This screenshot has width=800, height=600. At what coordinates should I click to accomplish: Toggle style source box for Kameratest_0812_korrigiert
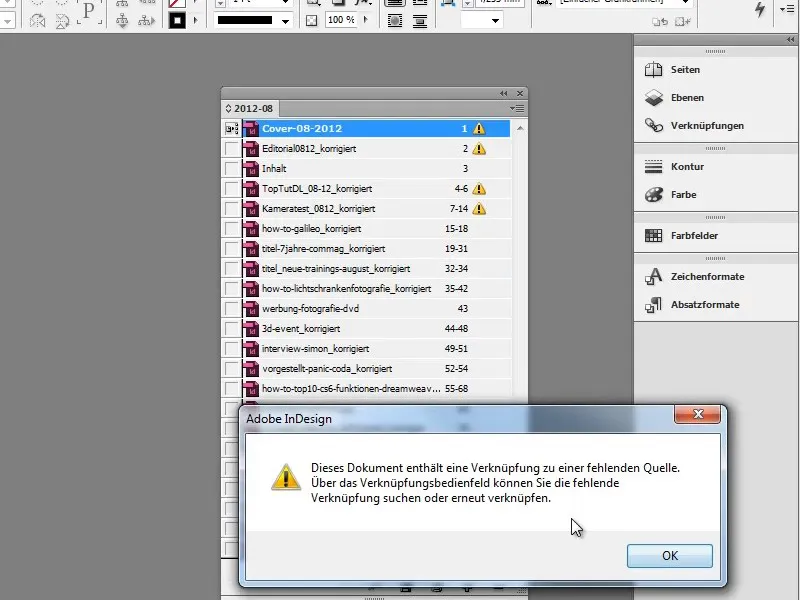tap(232, 208)
